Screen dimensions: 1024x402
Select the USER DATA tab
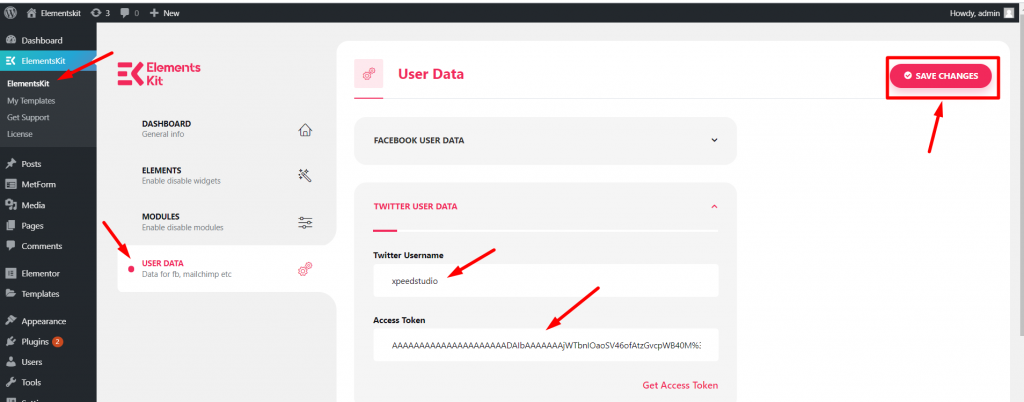pos(227,268)
